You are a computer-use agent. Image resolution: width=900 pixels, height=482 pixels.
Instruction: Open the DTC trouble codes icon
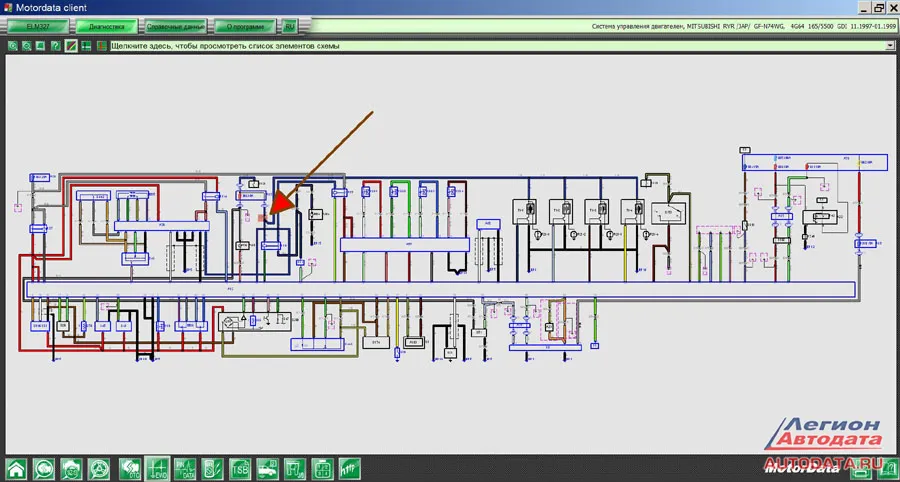130,469
